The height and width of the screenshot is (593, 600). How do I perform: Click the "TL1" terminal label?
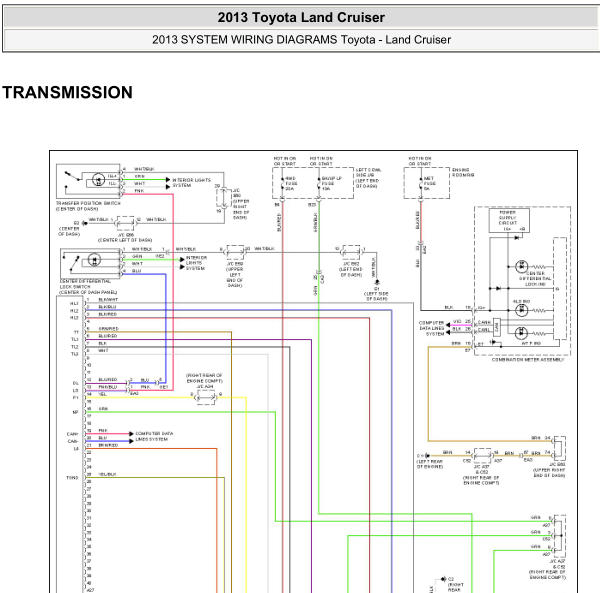(75, 340)
